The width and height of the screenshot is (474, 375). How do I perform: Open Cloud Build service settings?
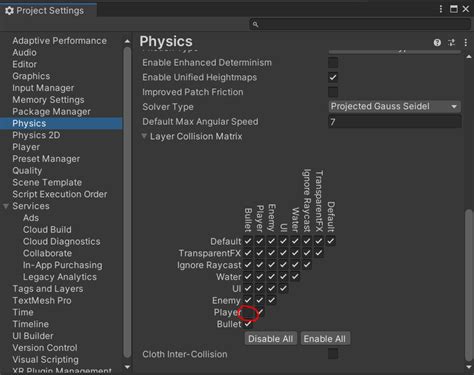click(x=47, y=230)
